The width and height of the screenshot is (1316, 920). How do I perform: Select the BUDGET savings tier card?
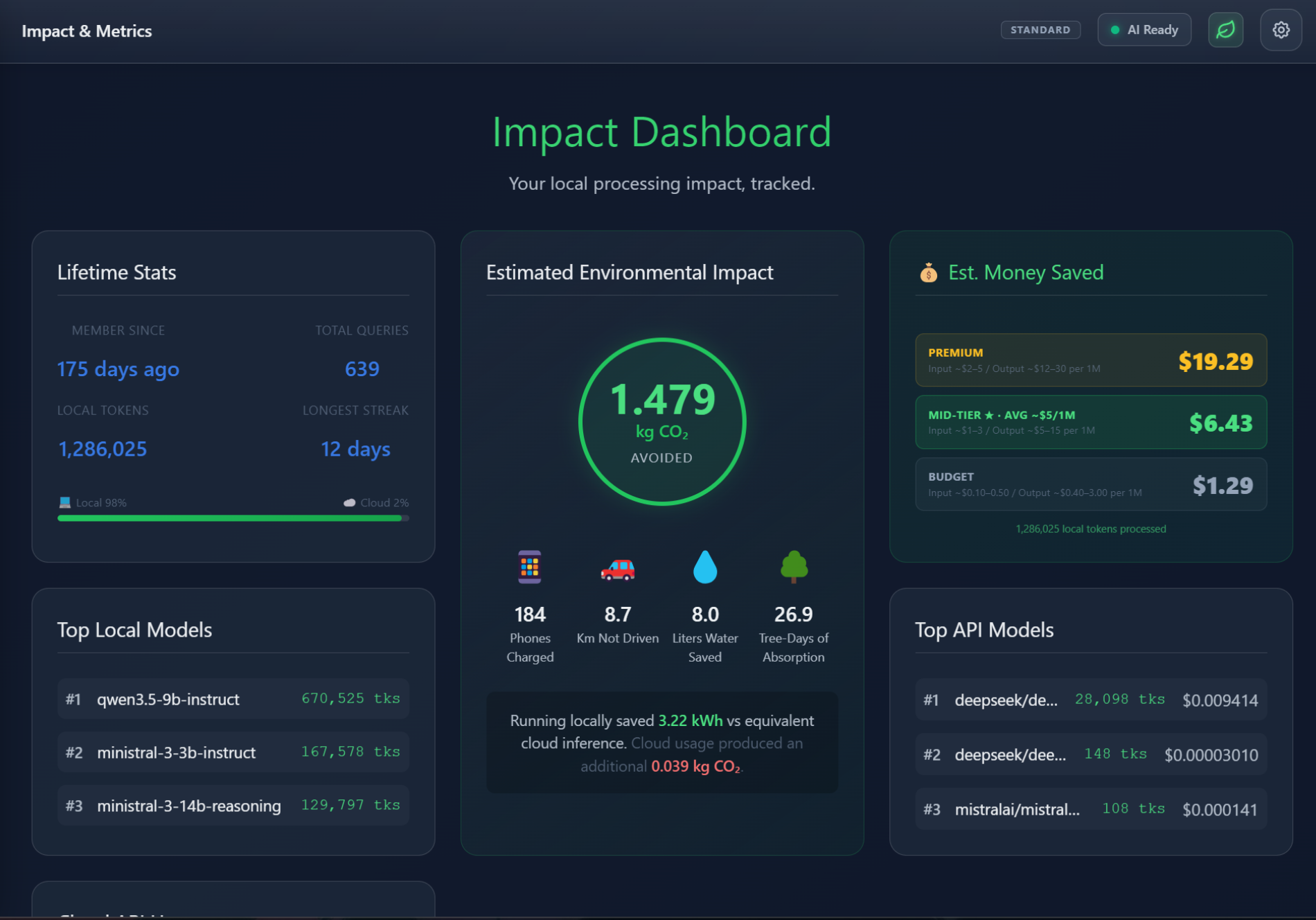click(x=1091, y=484)
